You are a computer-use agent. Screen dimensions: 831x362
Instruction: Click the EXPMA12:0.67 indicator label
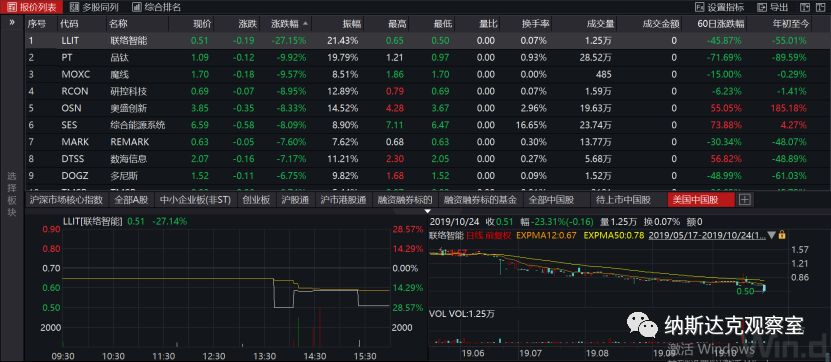click(x=546, y=235)
